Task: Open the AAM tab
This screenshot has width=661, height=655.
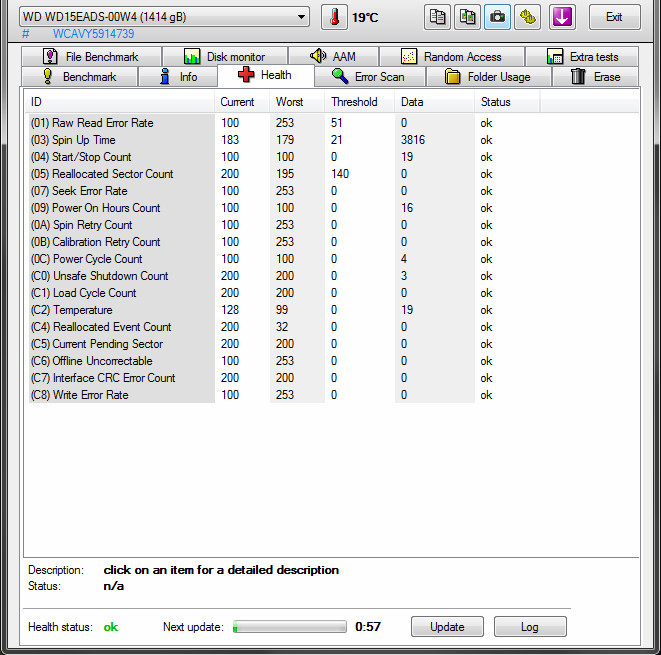Action: [333, 56]
